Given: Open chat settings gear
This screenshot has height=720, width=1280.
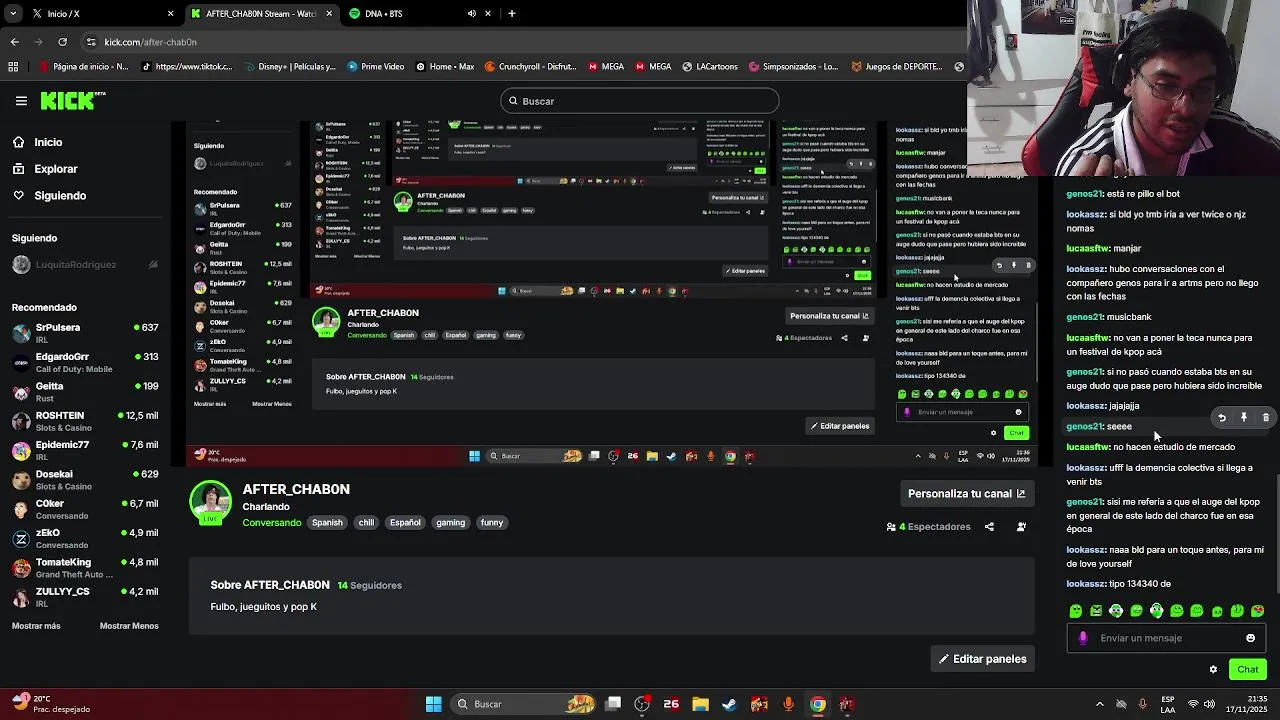Looking at the screenshot, I should (1213, 670).
